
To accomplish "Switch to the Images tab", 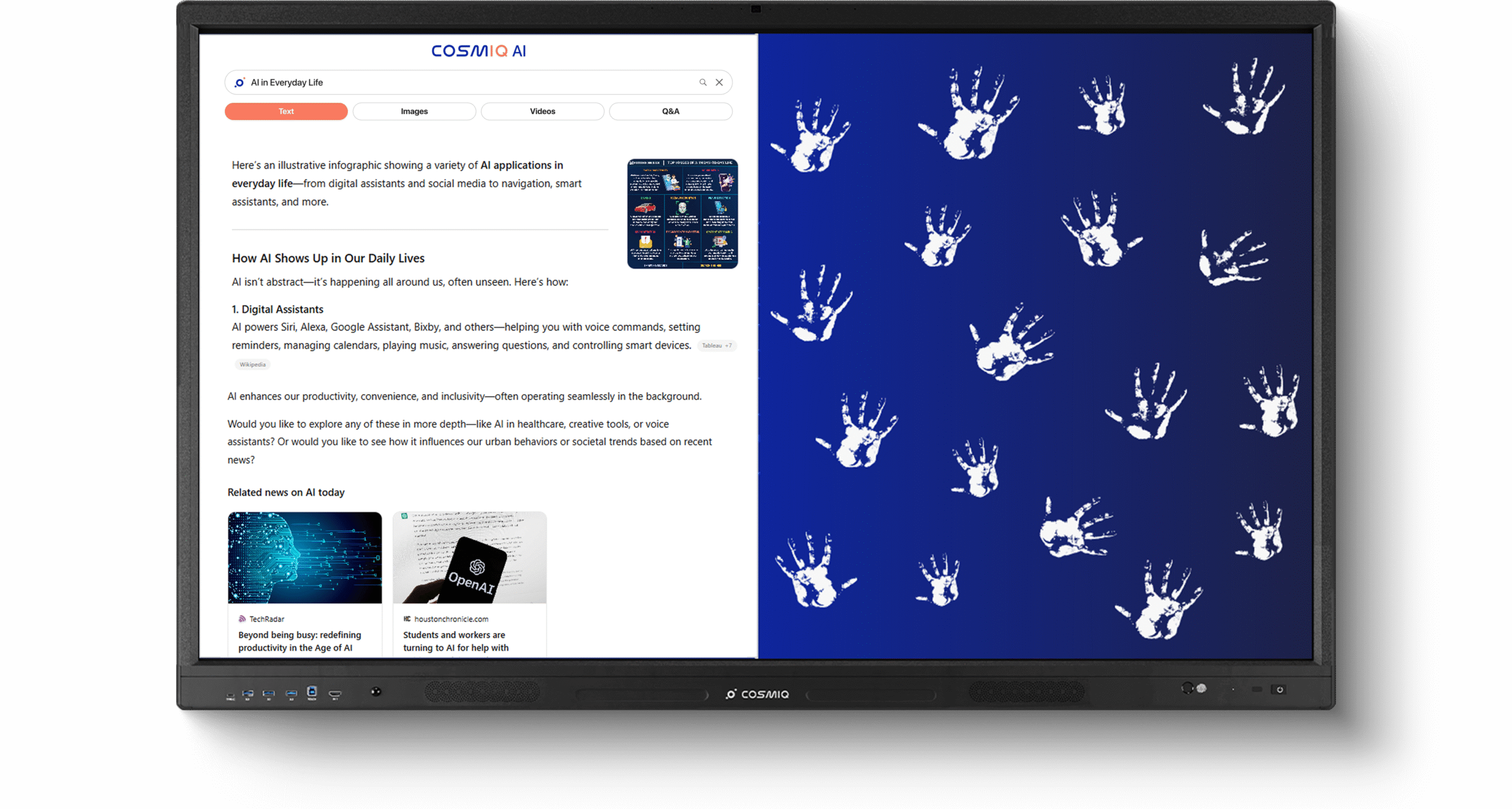I will pos(414,111).
